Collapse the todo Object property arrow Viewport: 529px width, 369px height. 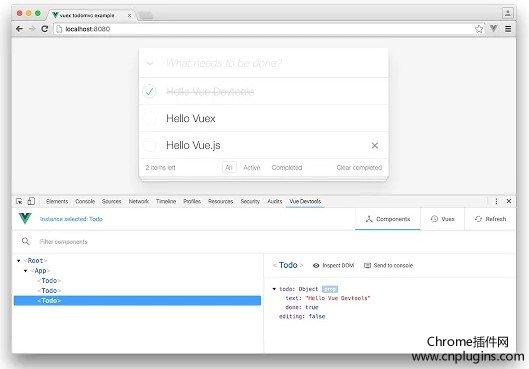[x=274, y=289]
